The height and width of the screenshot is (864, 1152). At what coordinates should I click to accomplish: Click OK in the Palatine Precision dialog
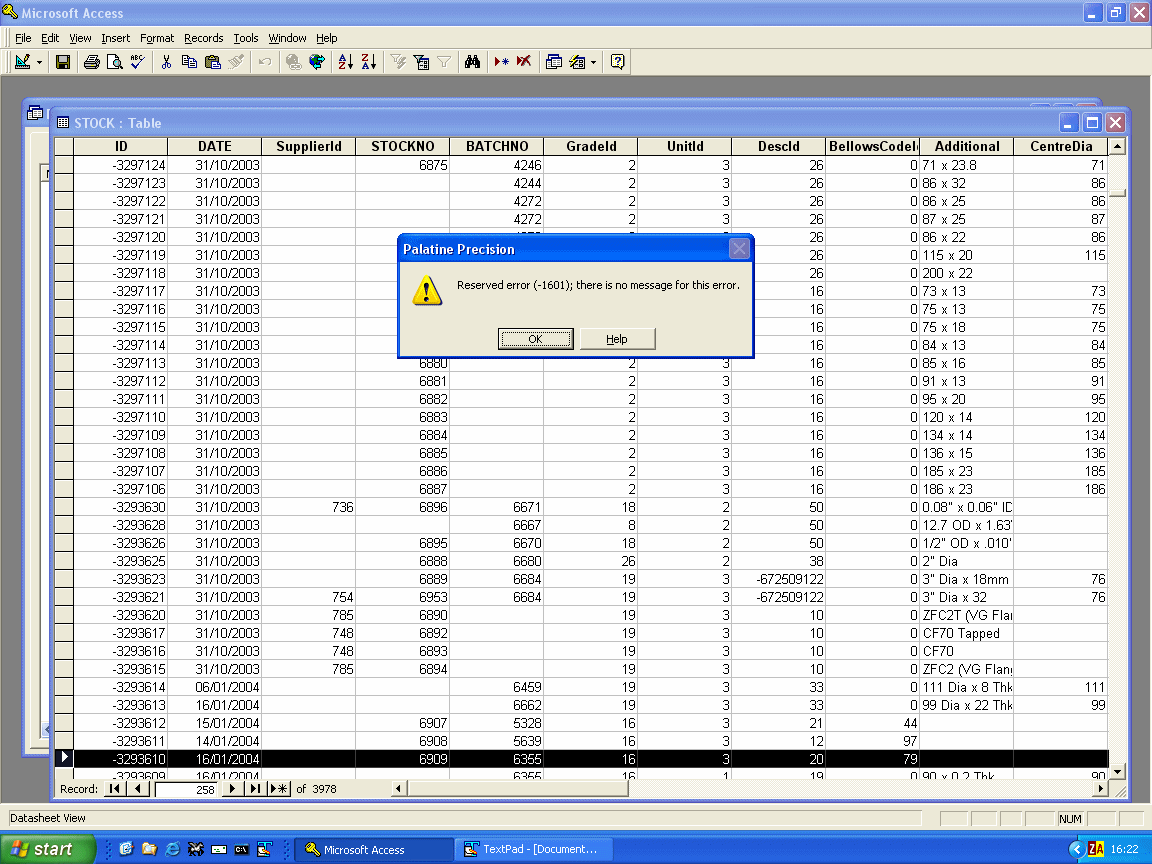pyautogui.click(x=536, y=339)
